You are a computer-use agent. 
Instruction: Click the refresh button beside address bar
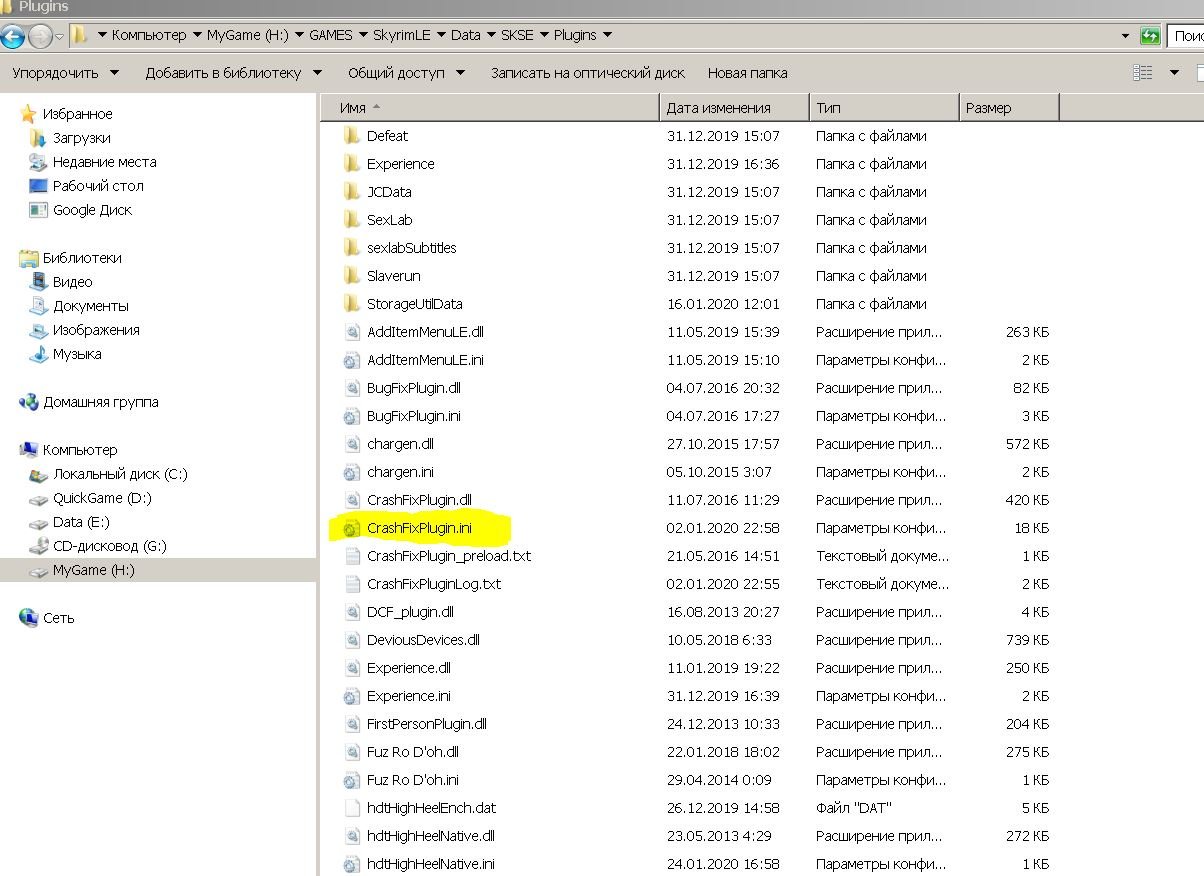click(1150, 36)
